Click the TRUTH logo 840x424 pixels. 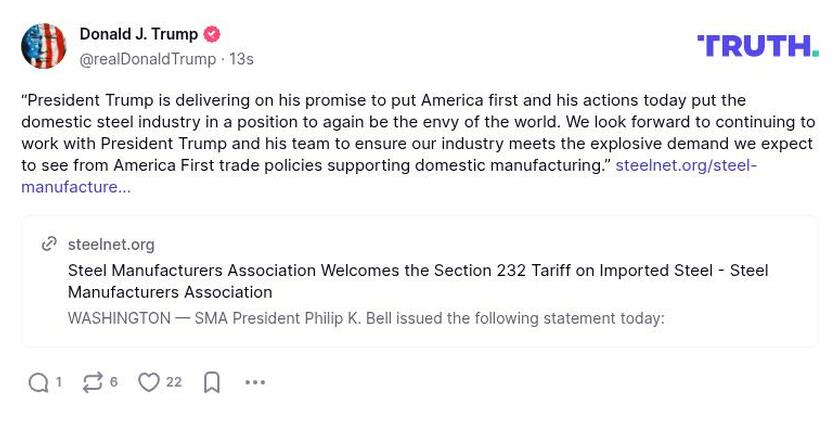[x=757, y=46]
